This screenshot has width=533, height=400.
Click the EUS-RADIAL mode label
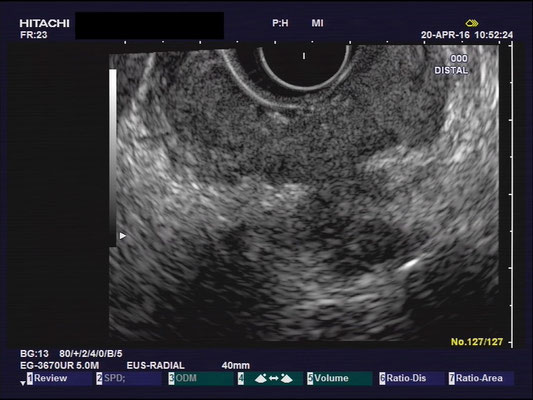tap(156, 366)
